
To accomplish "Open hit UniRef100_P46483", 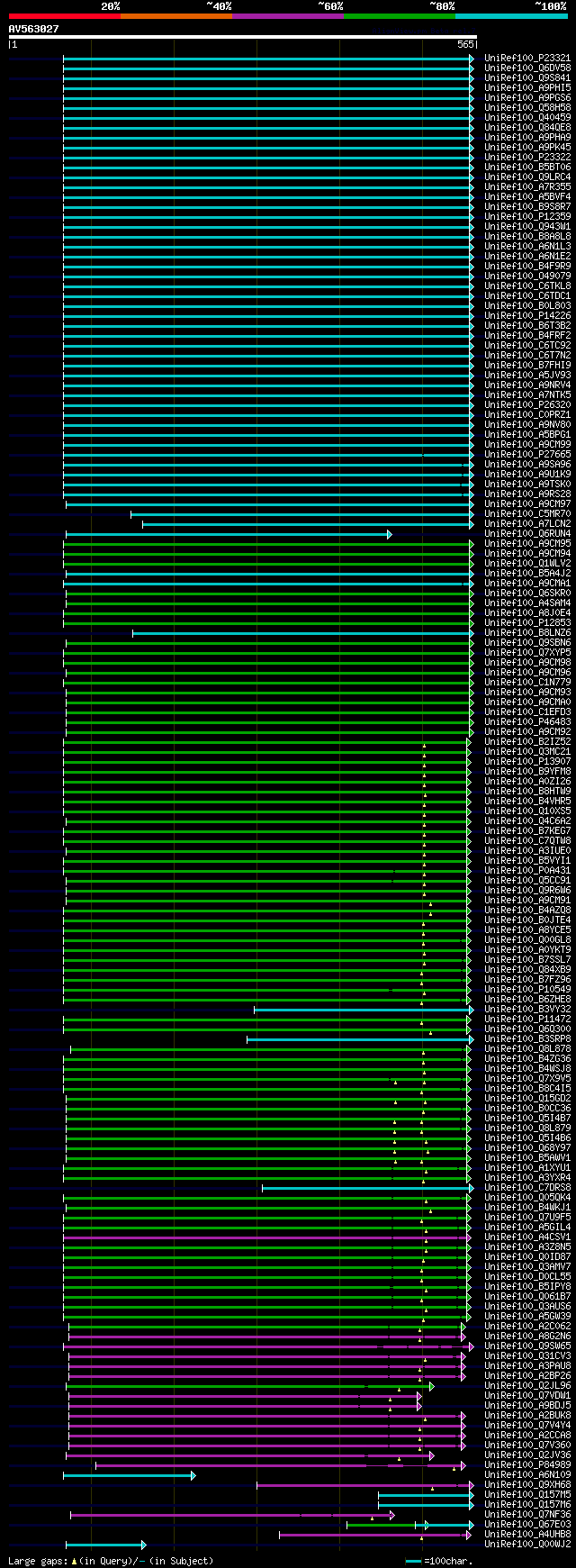I will pyautogui.click(x=527, y=721).
